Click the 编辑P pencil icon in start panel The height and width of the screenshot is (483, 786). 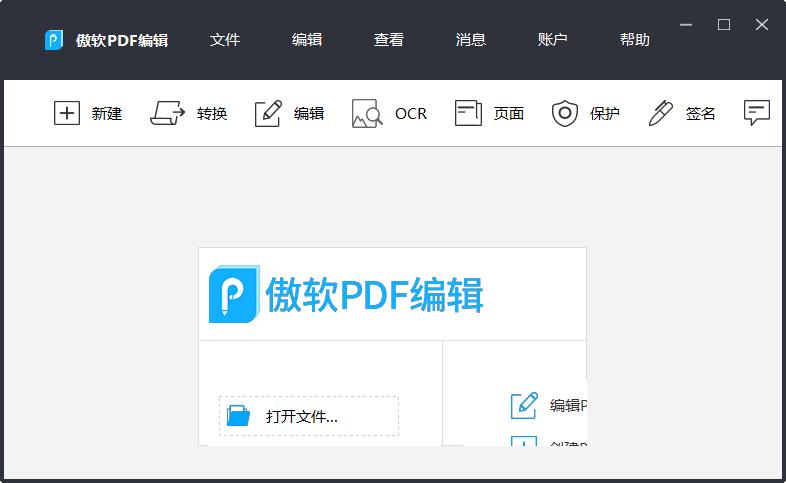click(x=524, y=405)
